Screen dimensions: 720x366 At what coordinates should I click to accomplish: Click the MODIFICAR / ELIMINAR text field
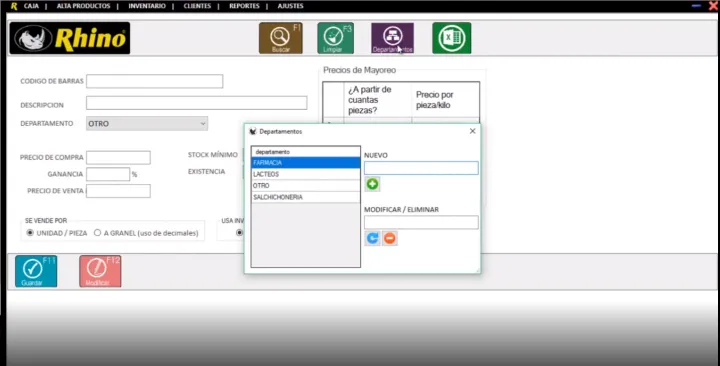pyautogui.click(x=421, y=222)
